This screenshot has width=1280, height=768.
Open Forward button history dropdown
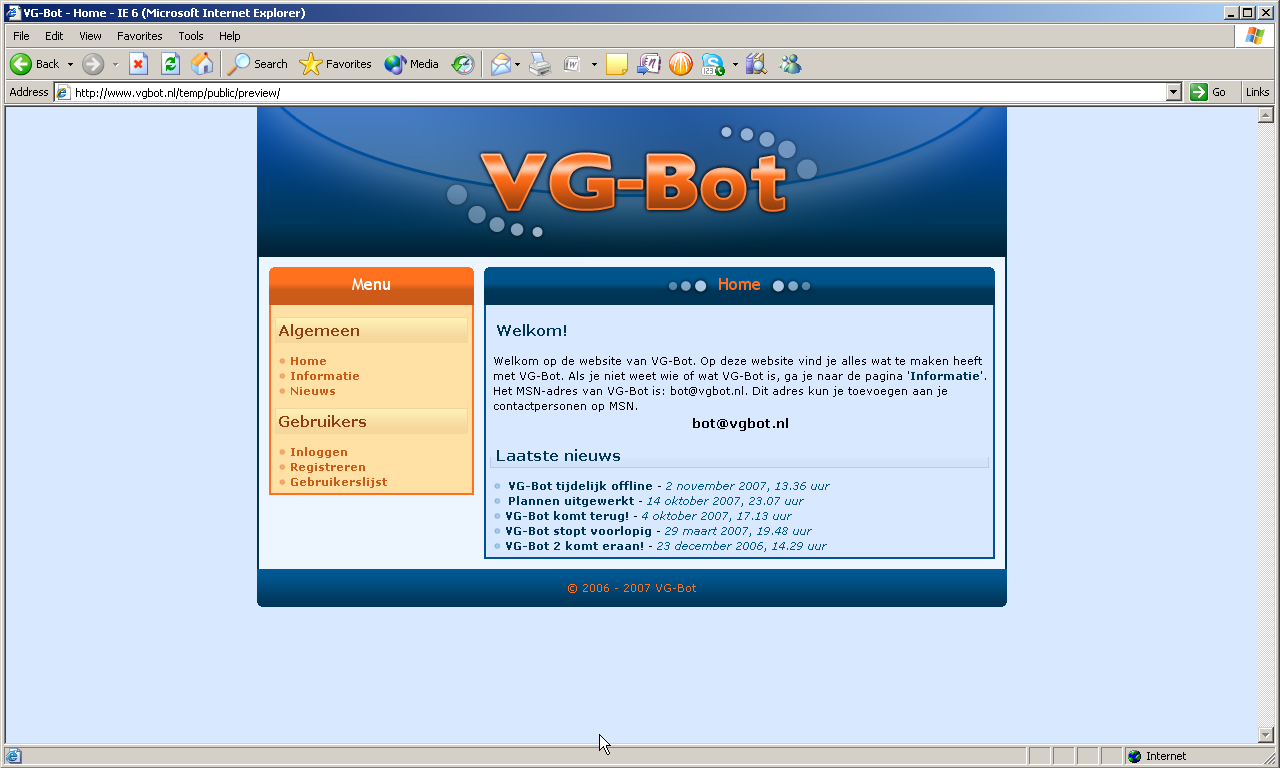[x=115, y=64]
